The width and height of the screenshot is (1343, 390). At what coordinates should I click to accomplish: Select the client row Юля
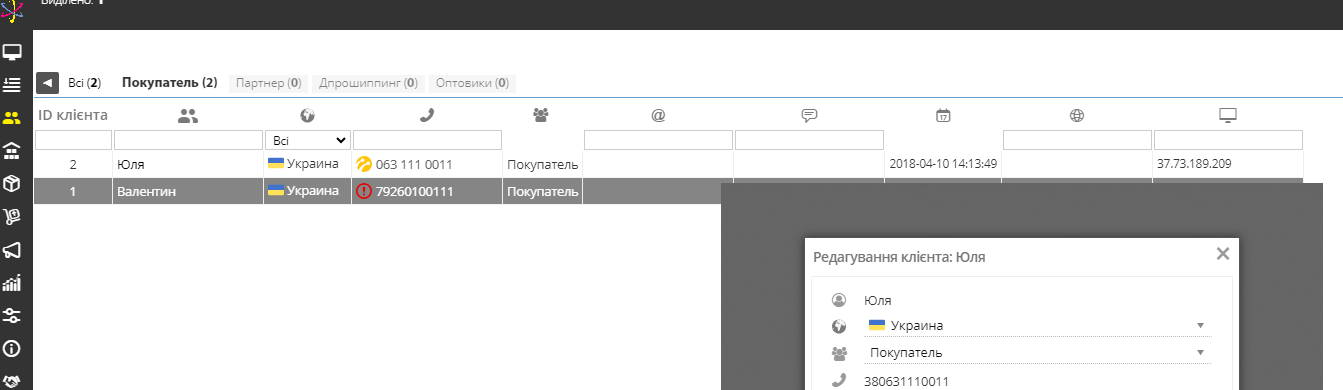(668, 164)
